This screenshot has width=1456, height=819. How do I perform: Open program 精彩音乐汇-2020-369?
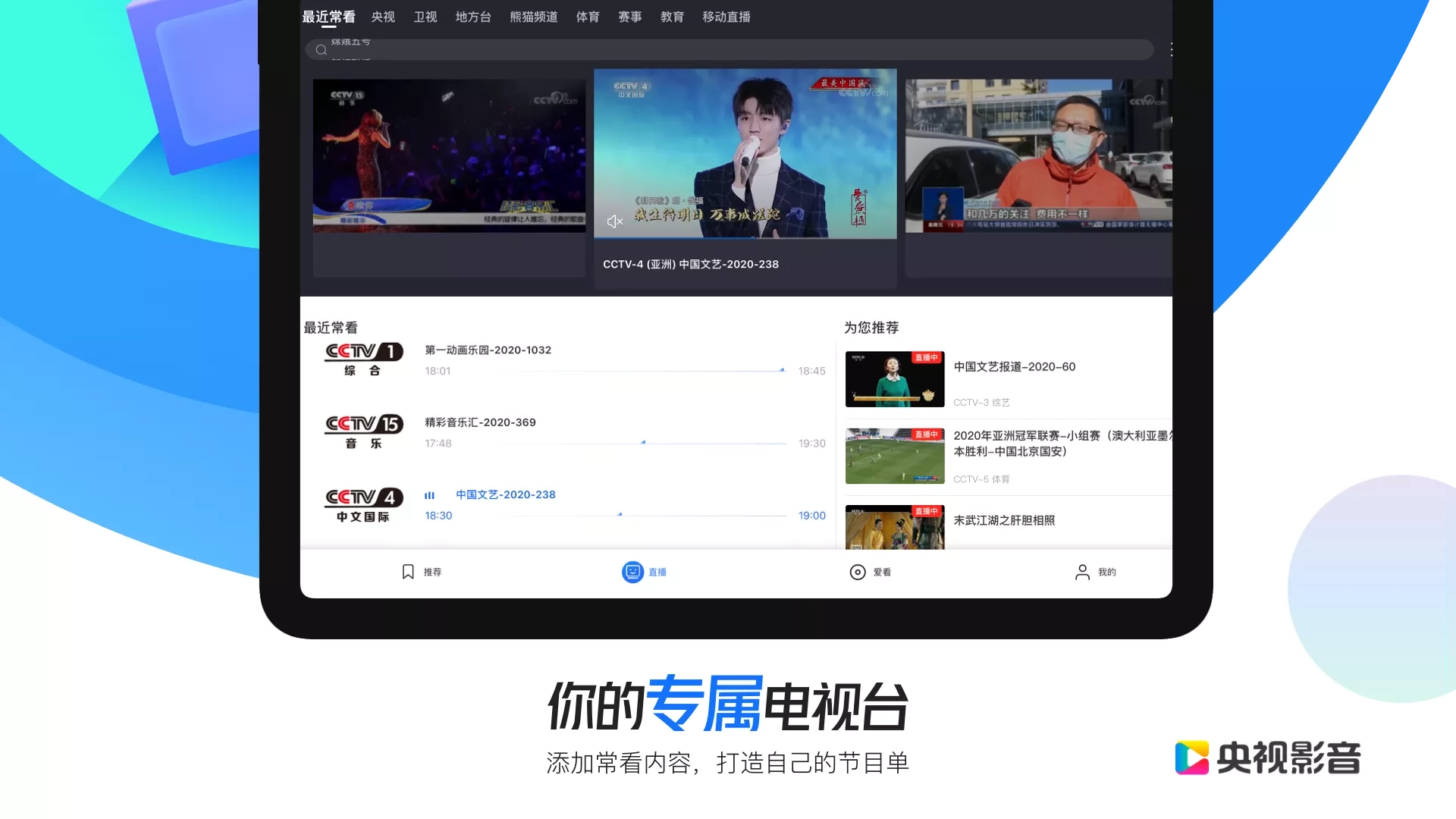480,422
